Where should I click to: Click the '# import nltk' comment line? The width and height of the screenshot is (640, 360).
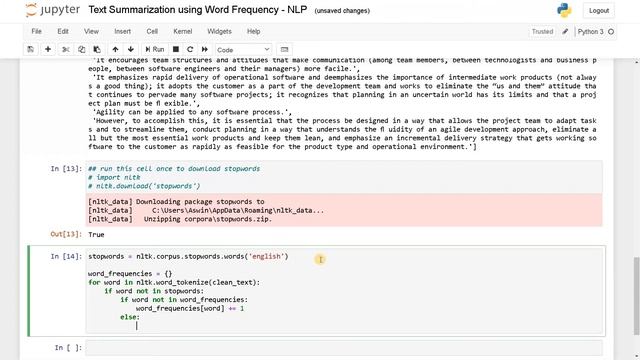[x=114, y=178]
